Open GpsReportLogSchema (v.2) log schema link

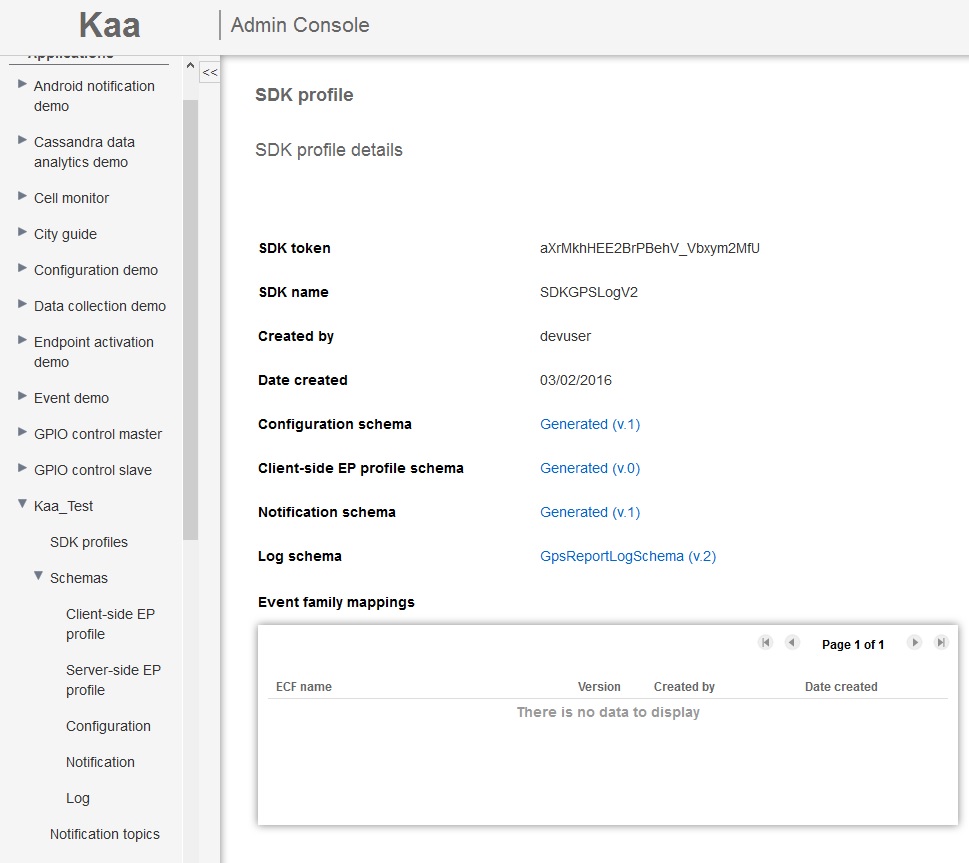[628, 556]
